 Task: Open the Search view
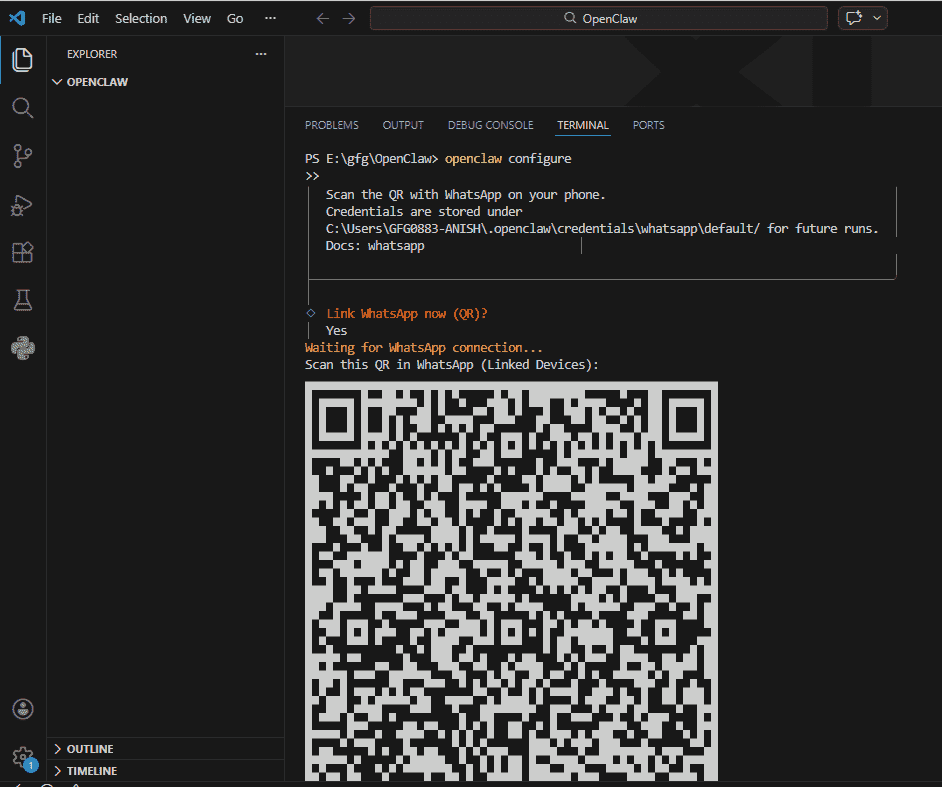(22, 108)
